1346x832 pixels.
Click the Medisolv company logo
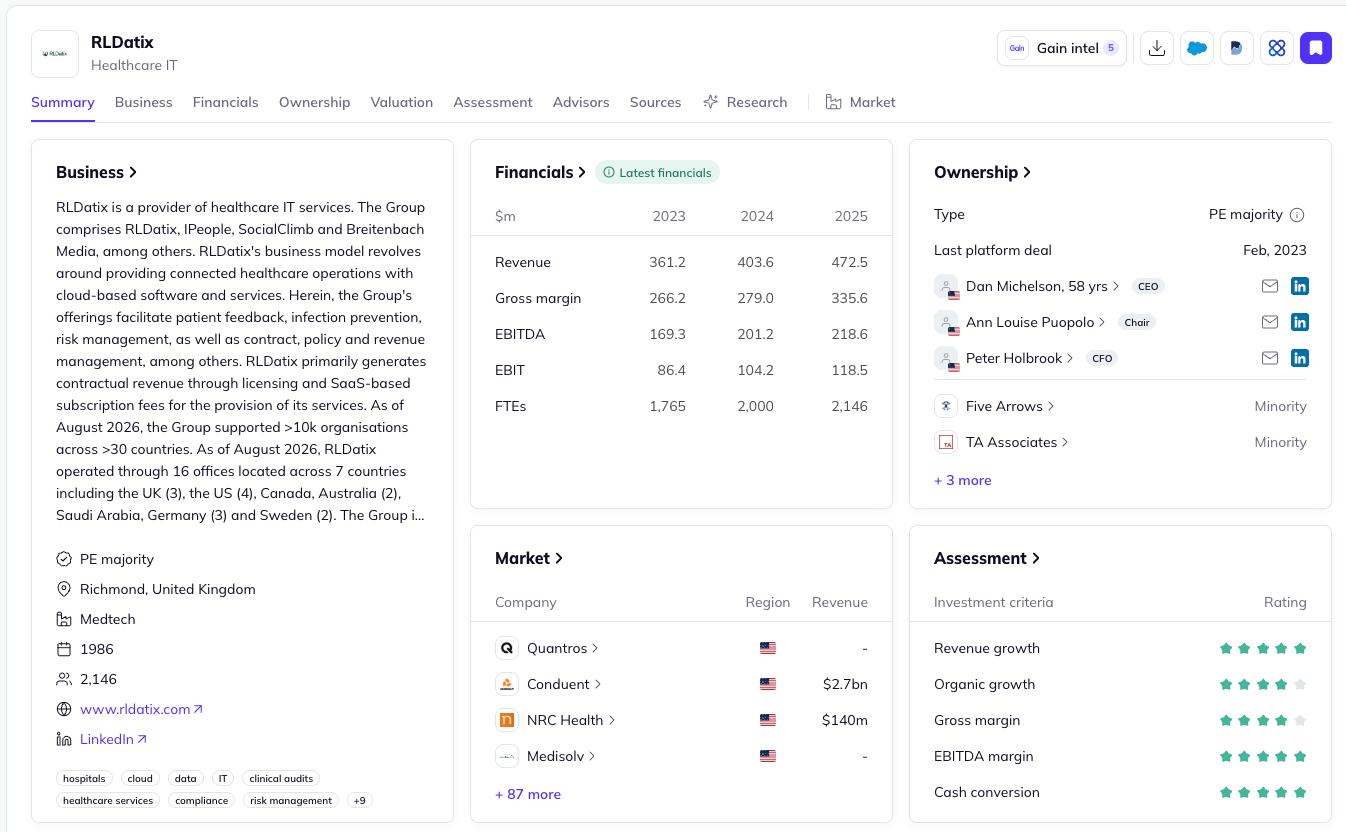pyautogui.click(x=507, y=756)
